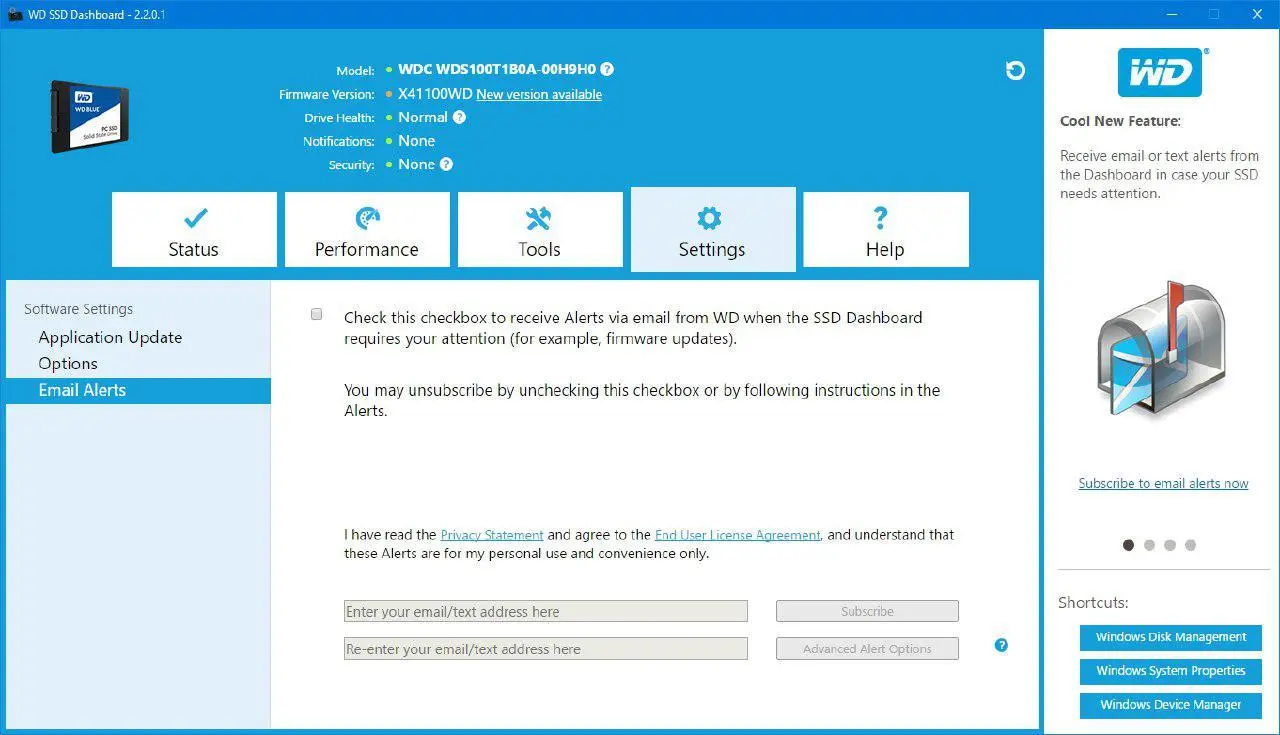Select the fourth carousel dot
This screenshot has width=1280, height=735.
(x=1190, y=545)
